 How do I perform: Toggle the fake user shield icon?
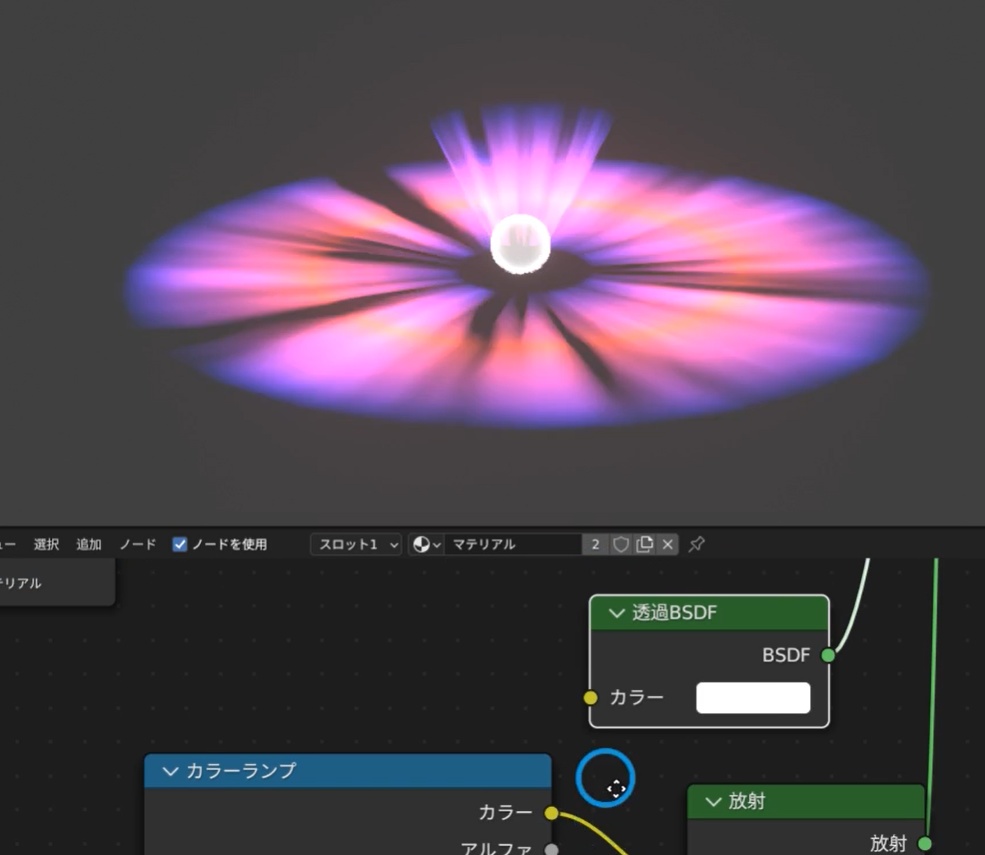[621, 544]
